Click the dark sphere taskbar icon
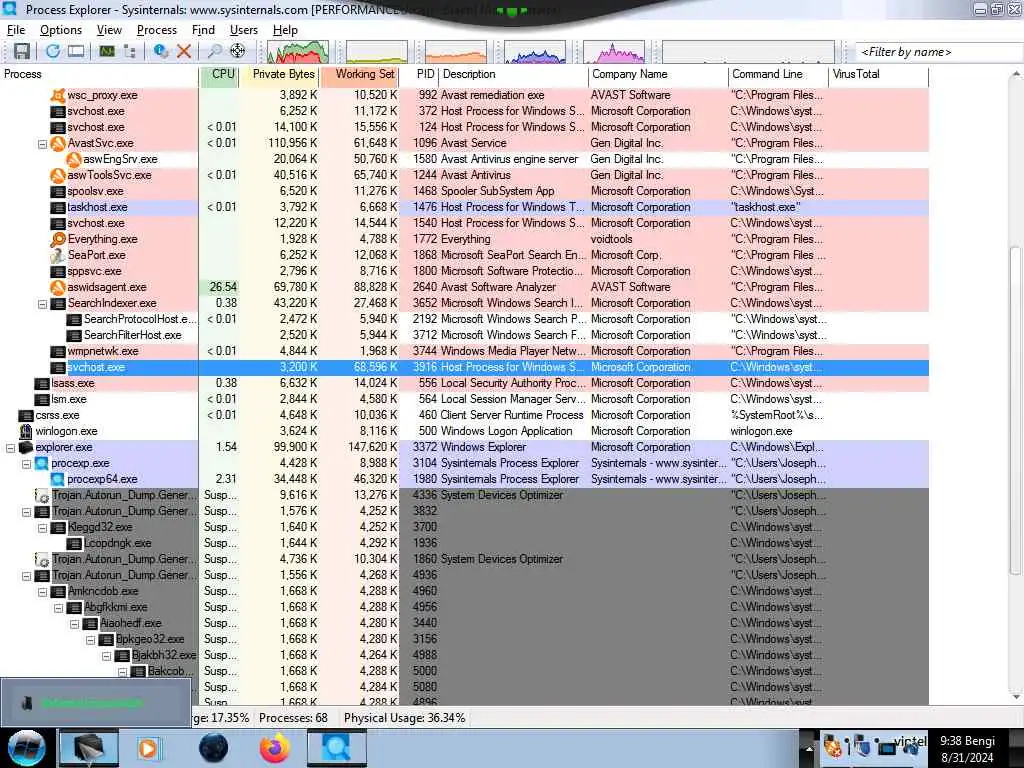This screenshot has width=1024, height=768. pyautogui.click(x=213, y=748)
